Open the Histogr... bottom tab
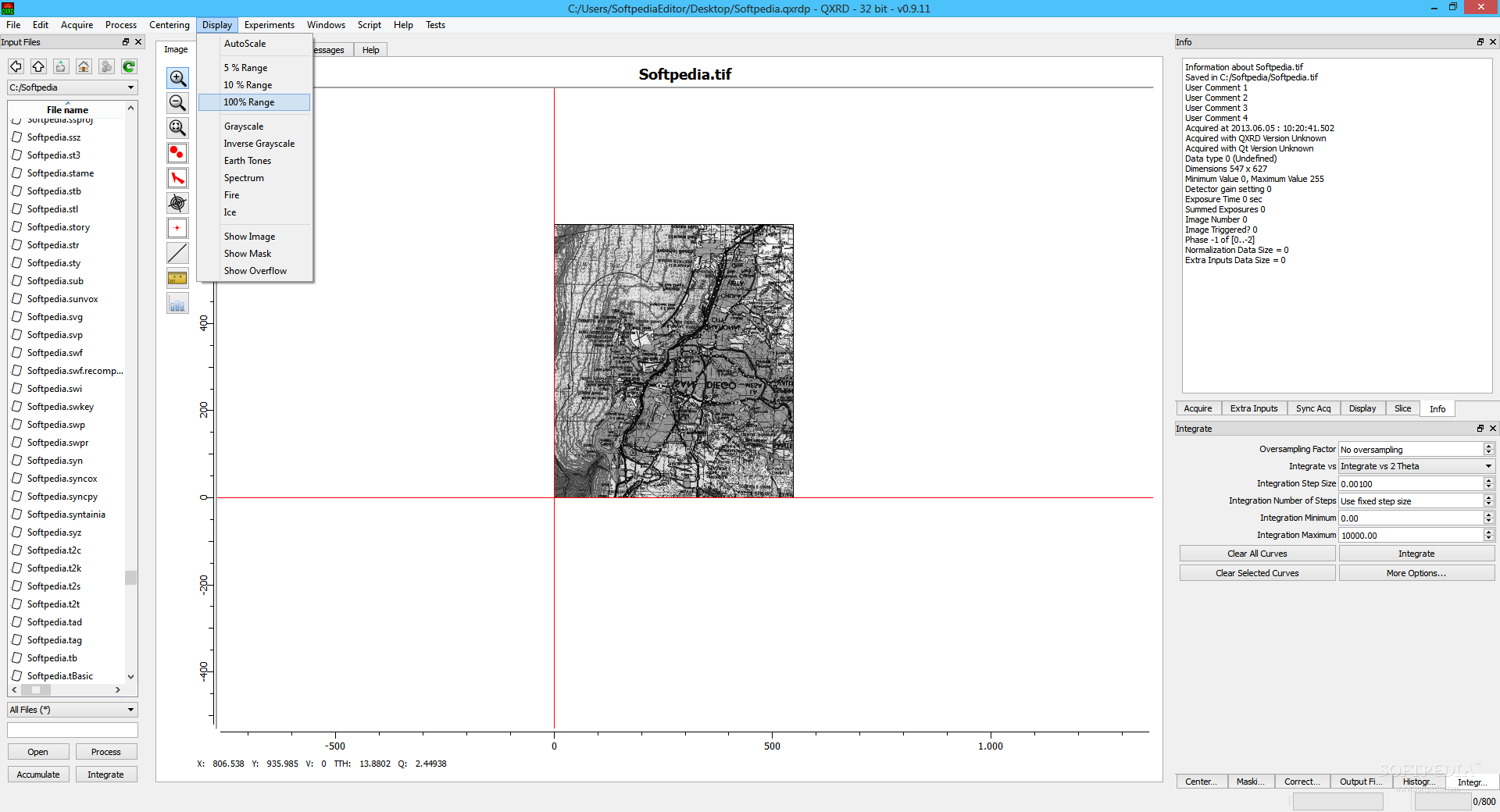1500x812 pixels. click(1419, 782)
